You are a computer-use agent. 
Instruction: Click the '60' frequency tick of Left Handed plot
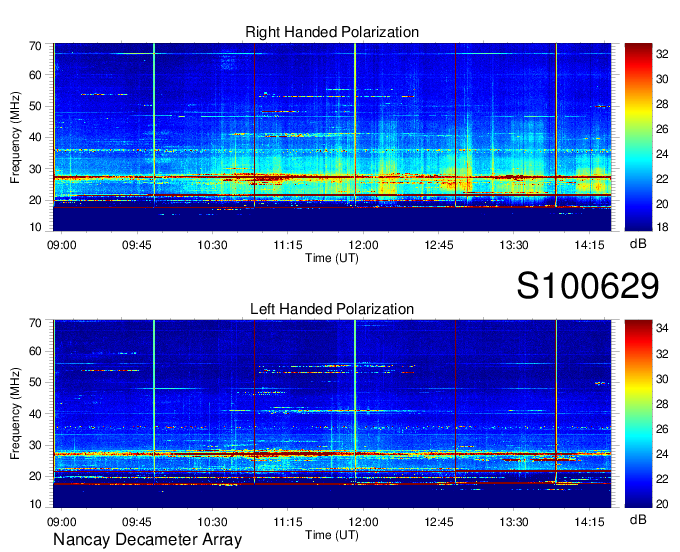point(36,351)
